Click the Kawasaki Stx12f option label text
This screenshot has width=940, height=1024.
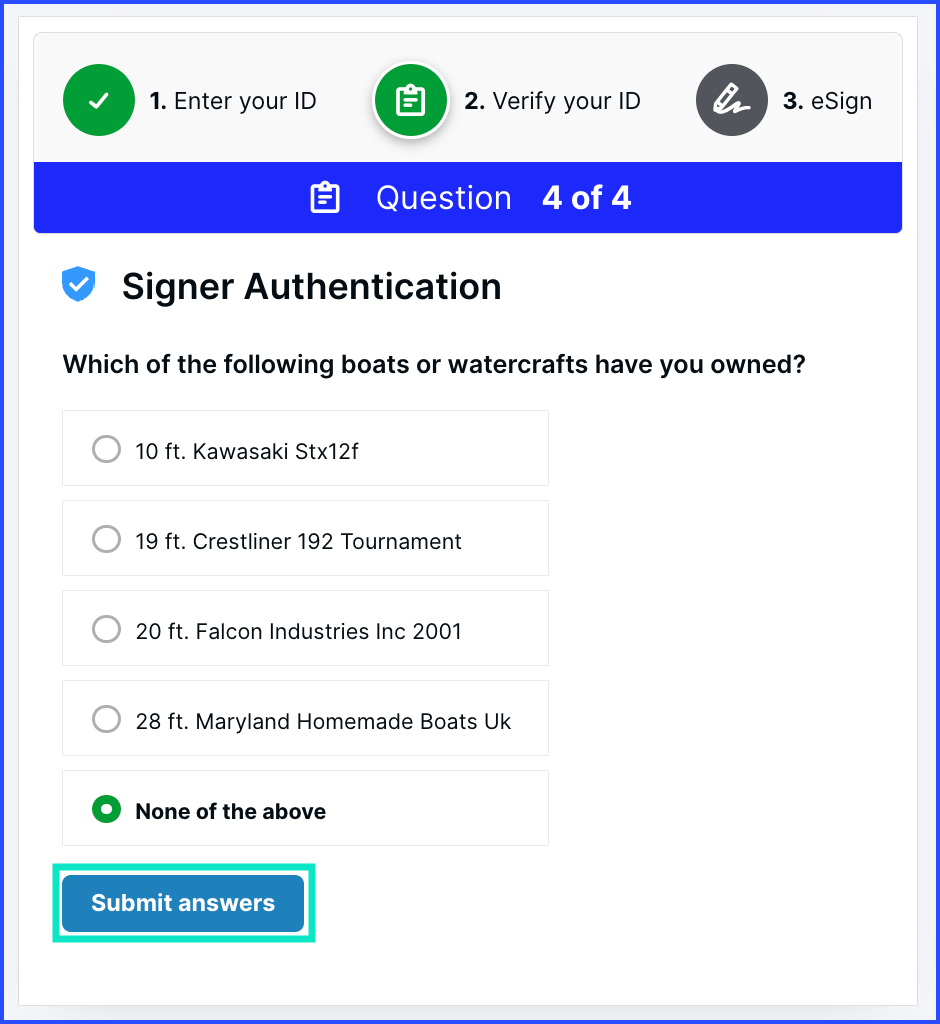click(x=247, y=451)
